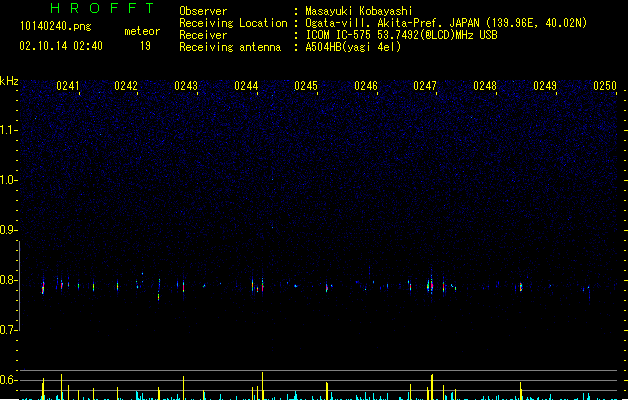Select the Ogata-vill. Akita-Pref. JAPAN location text
Screen dimensions: 629x400
click(446, 23)
